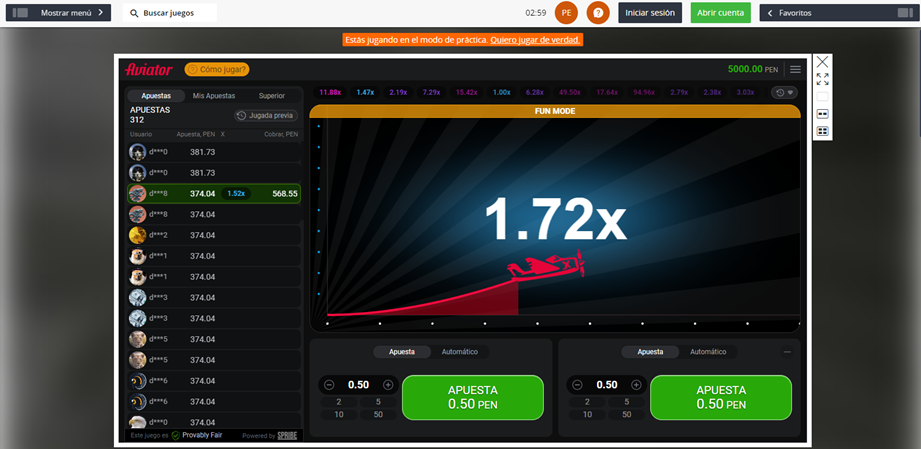Switch game to fullscreen mode
The width and height of the screenshot is (921, 449).
point(822,79)
